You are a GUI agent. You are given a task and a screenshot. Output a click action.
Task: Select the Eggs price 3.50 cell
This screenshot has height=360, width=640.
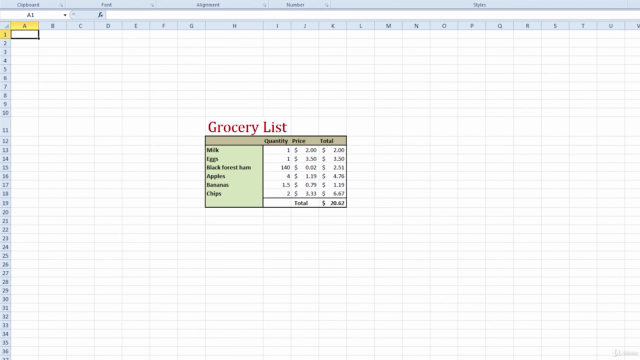[x=305, y=159]
